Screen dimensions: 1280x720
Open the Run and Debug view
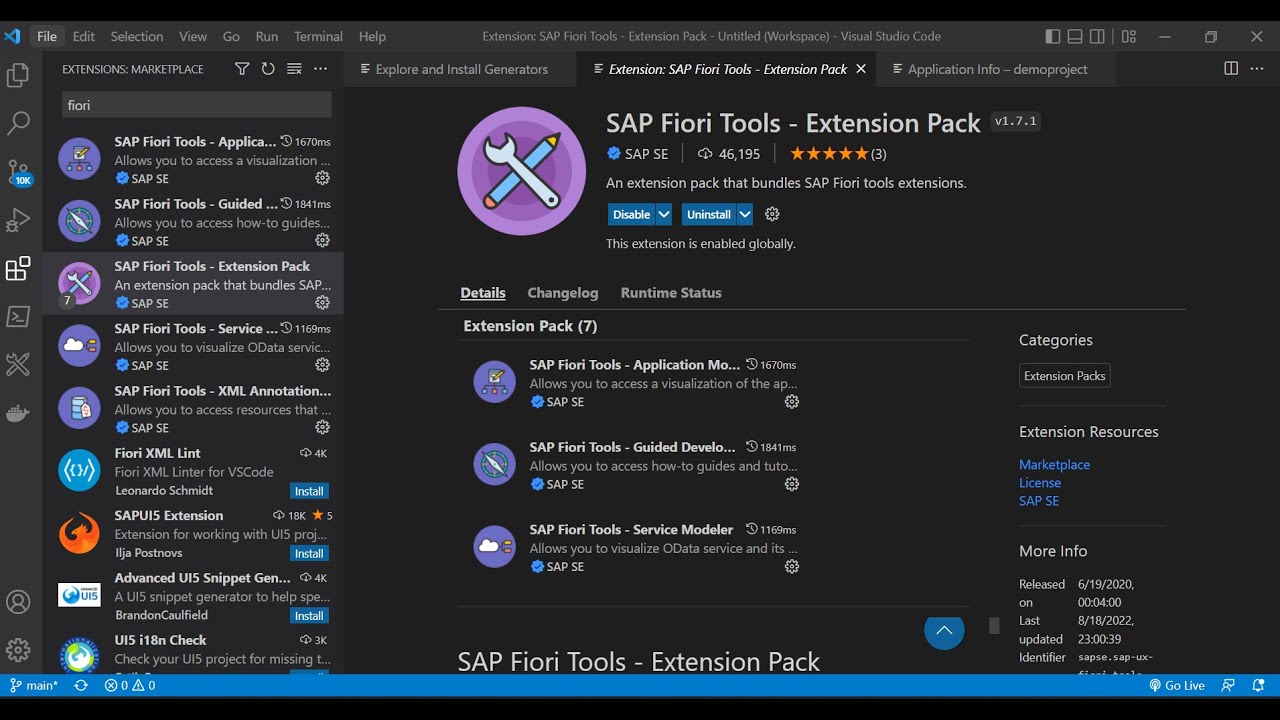(18, 220)
